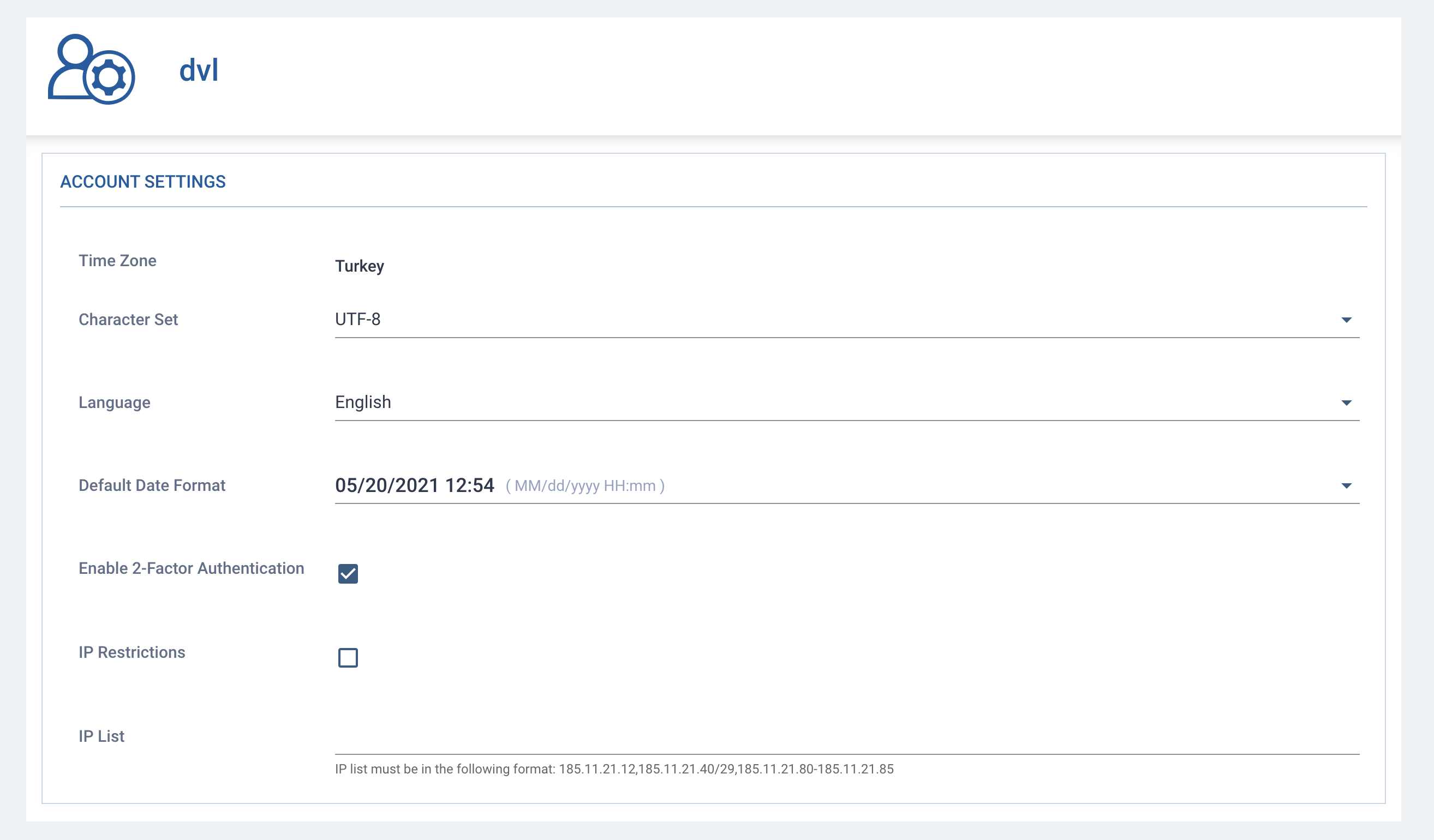Click the Character Set label
Viewport: 1434px width, 840px height.
coord(128,320)
